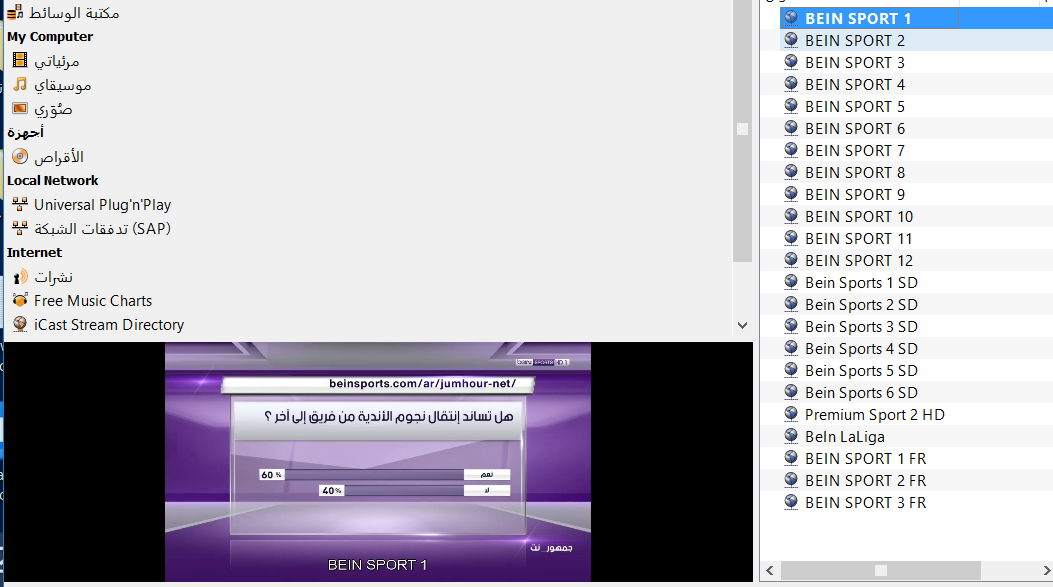Click the Universal Plug'n'Play network icon
1053x587 pixels.
pos(20,205)
